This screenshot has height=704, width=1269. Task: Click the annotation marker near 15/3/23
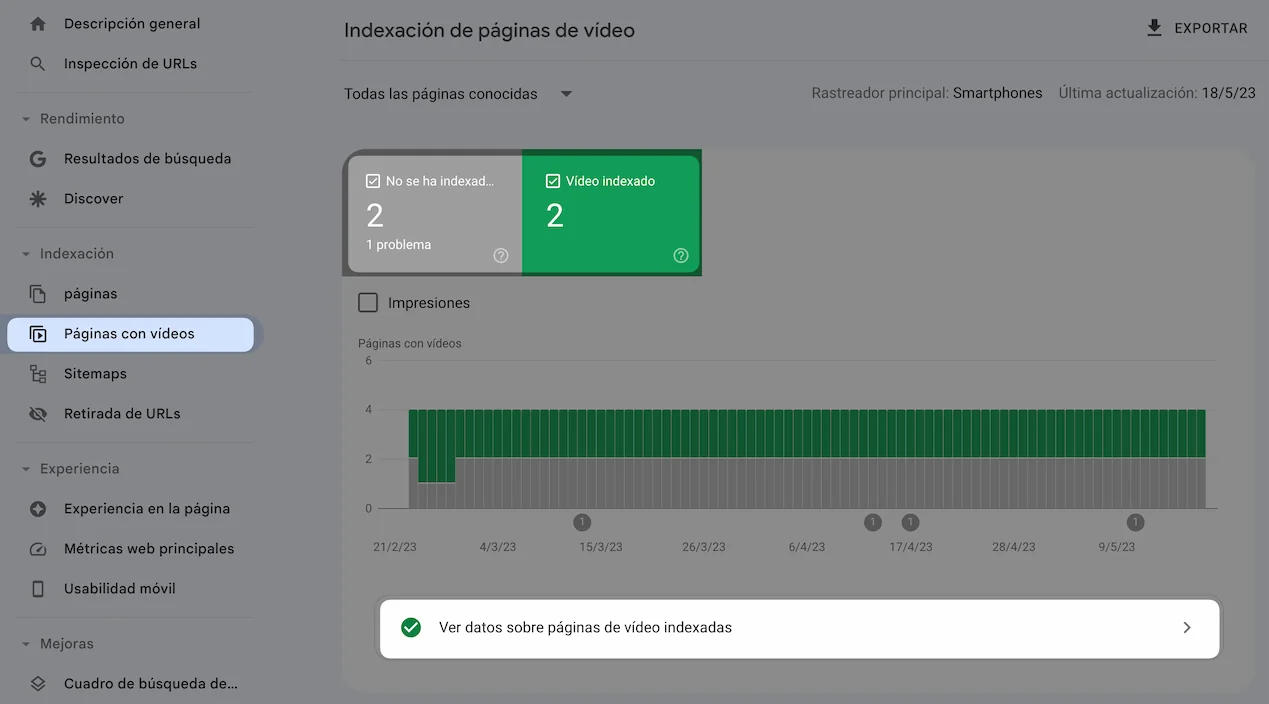(582, 522)
